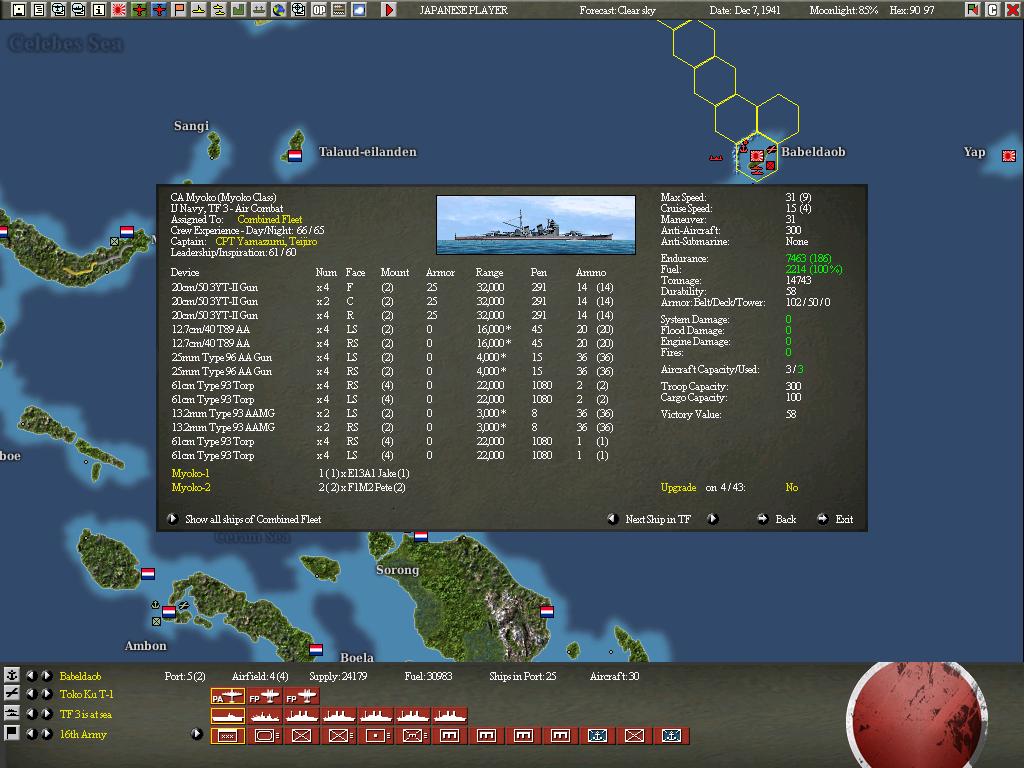Viewport: 1024px width, 768px height.
Task: Open the 16th Army link
Action: click(x=83, y=734)
